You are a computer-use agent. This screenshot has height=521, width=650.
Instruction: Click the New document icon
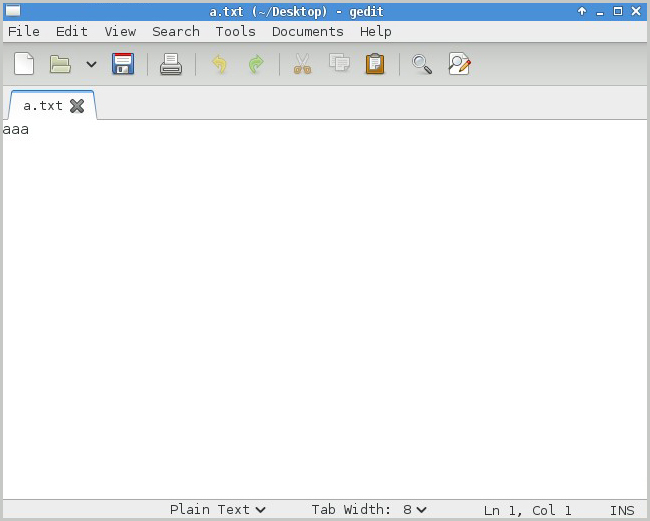(24, 64)
